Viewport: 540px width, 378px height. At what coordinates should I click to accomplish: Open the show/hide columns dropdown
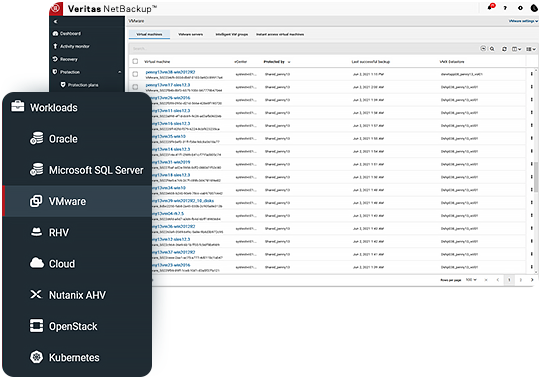pyautogui.click(x=516, y=49)
